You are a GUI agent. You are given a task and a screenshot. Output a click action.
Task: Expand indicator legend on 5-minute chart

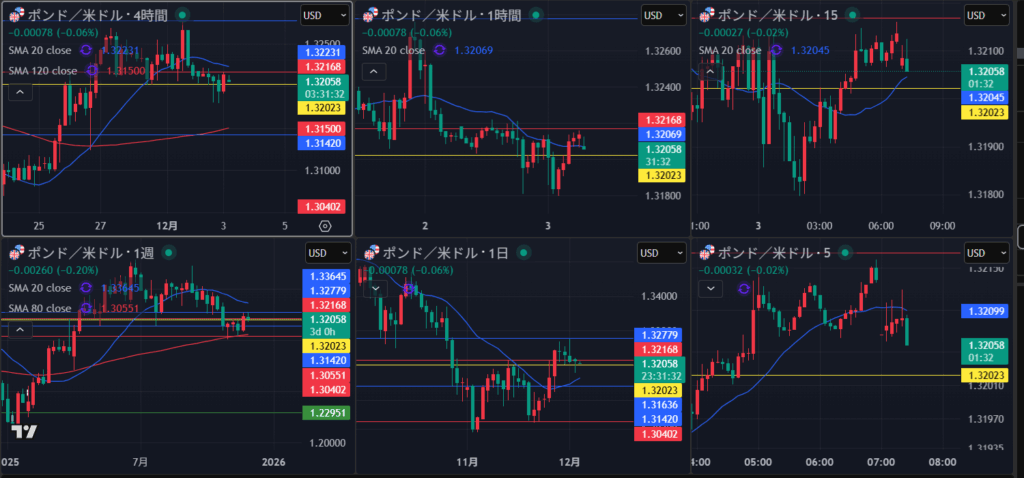[x=709, y=288]
